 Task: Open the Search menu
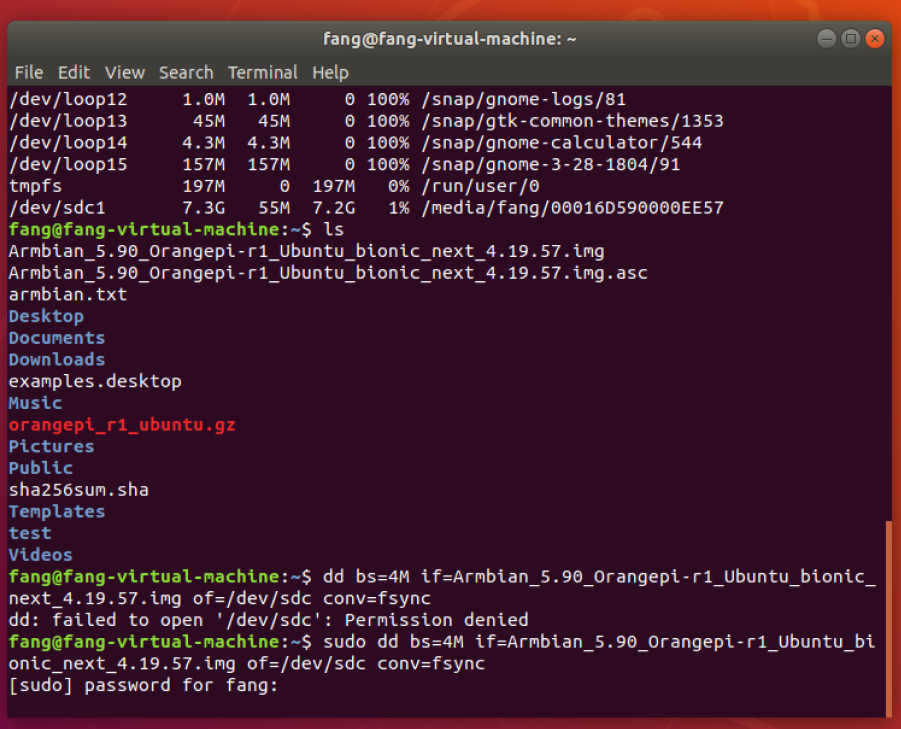point(186,72)
